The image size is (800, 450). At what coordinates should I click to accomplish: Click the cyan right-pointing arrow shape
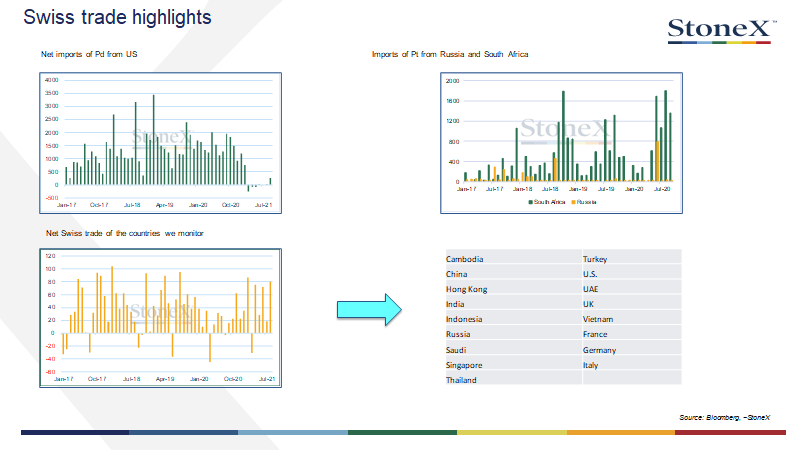coord(369,310)
